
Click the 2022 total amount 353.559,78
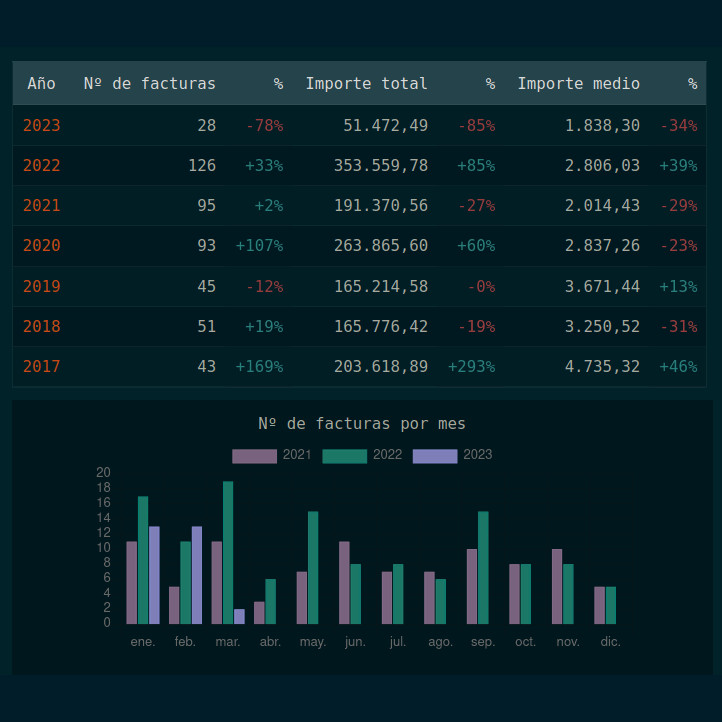[381, 166]
